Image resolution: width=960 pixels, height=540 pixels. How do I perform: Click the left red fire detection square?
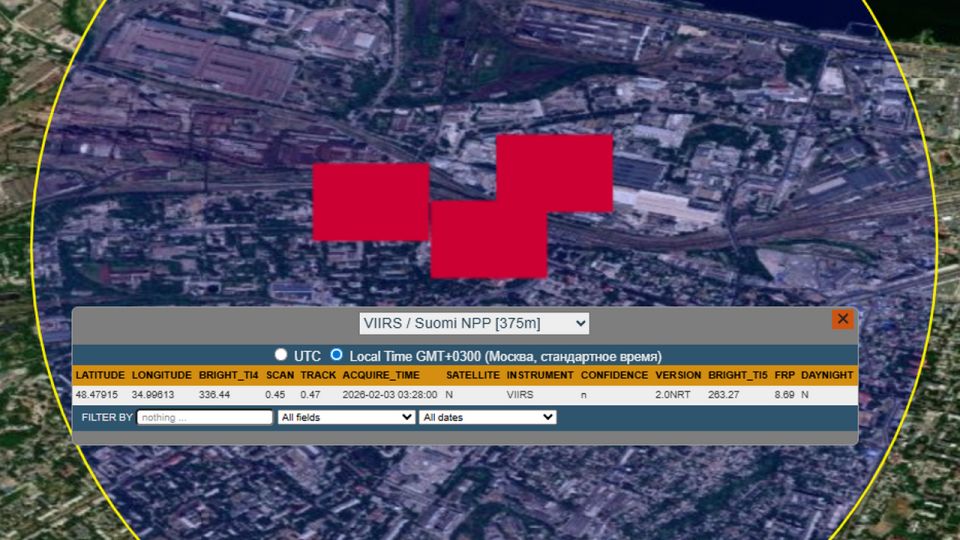pyautogui.click(x=370, y=202)
